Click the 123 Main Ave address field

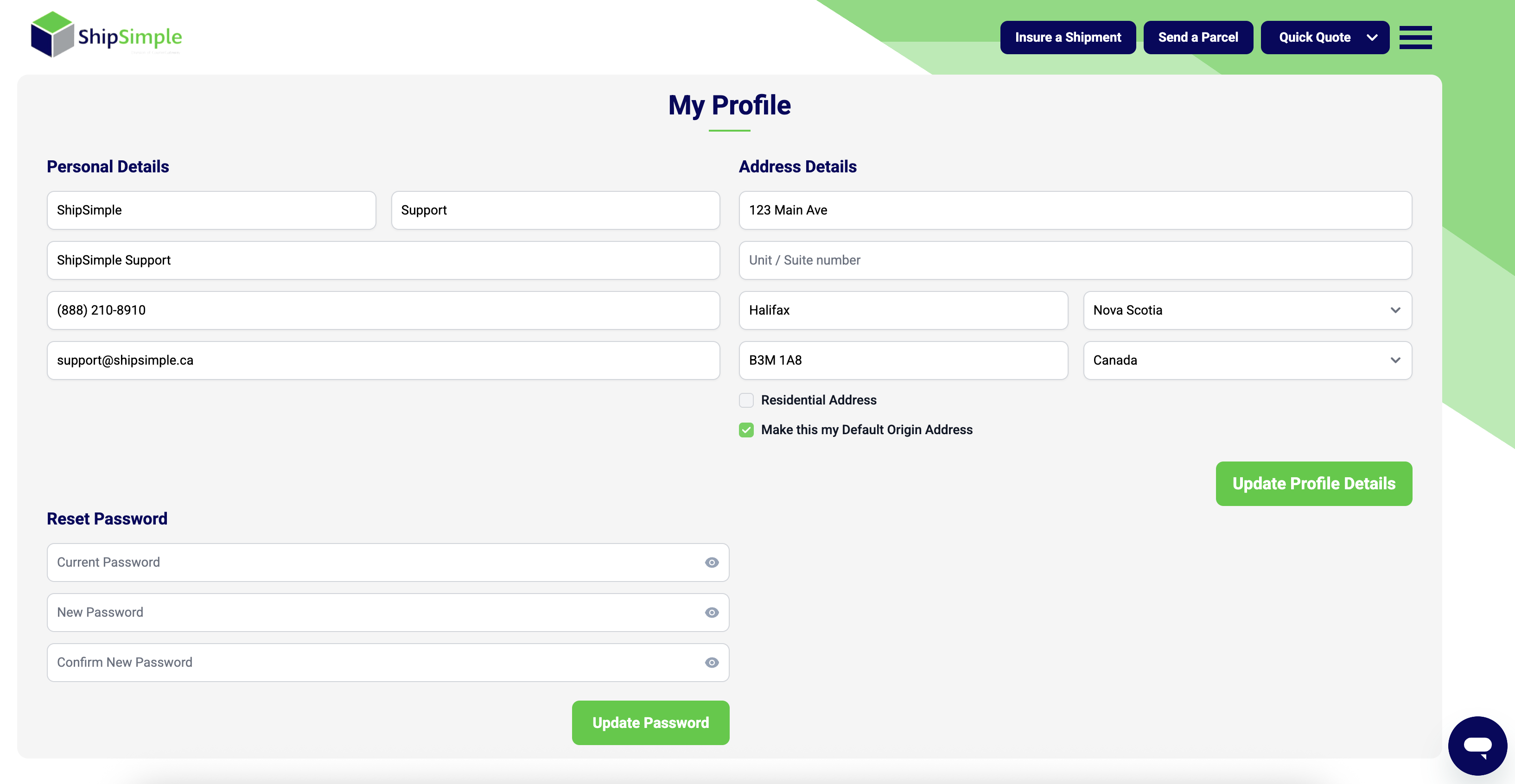(1075, 210)
